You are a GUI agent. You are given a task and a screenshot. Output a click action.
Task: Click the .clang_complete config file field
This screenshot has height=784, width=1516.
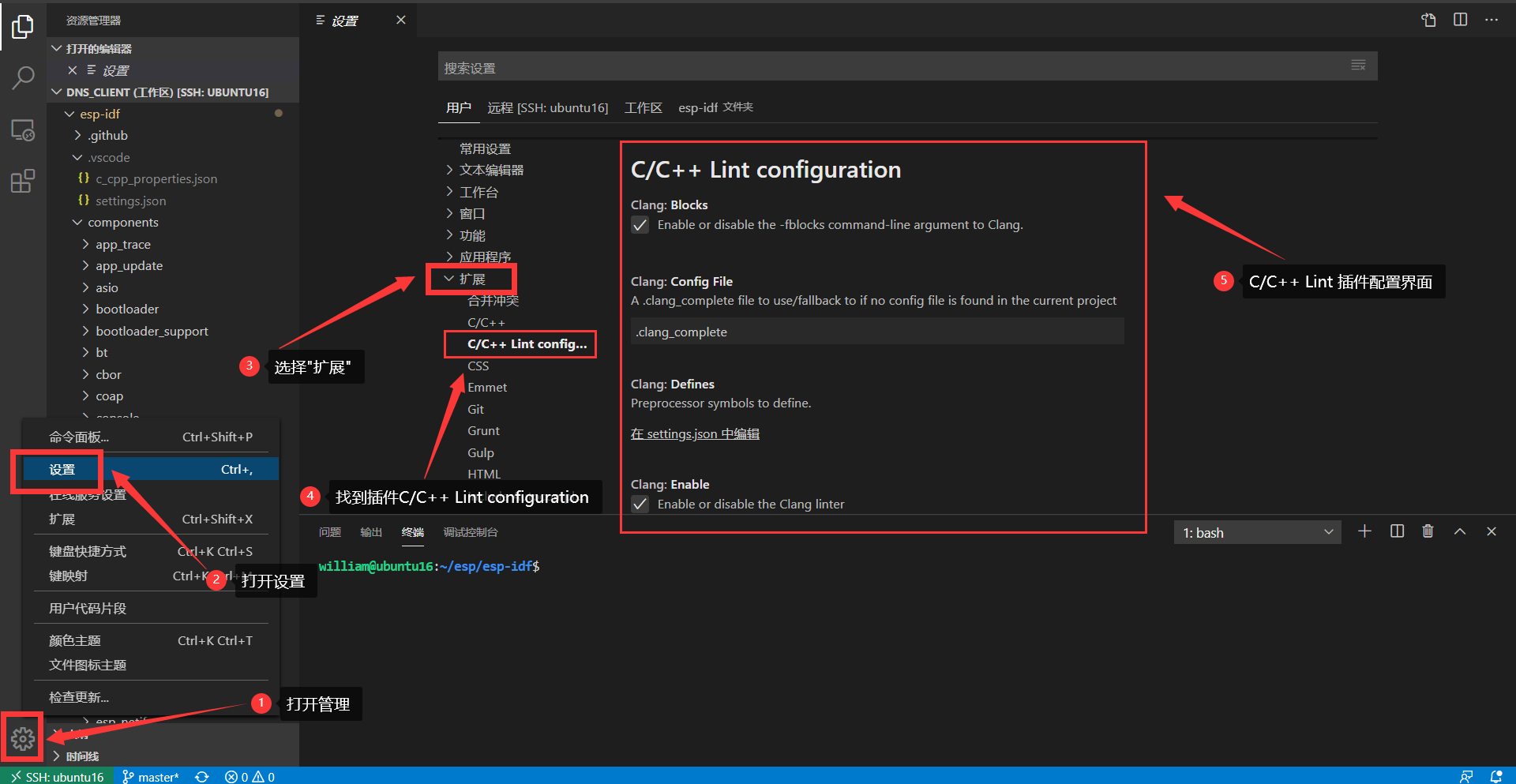[x=877, y=332]
